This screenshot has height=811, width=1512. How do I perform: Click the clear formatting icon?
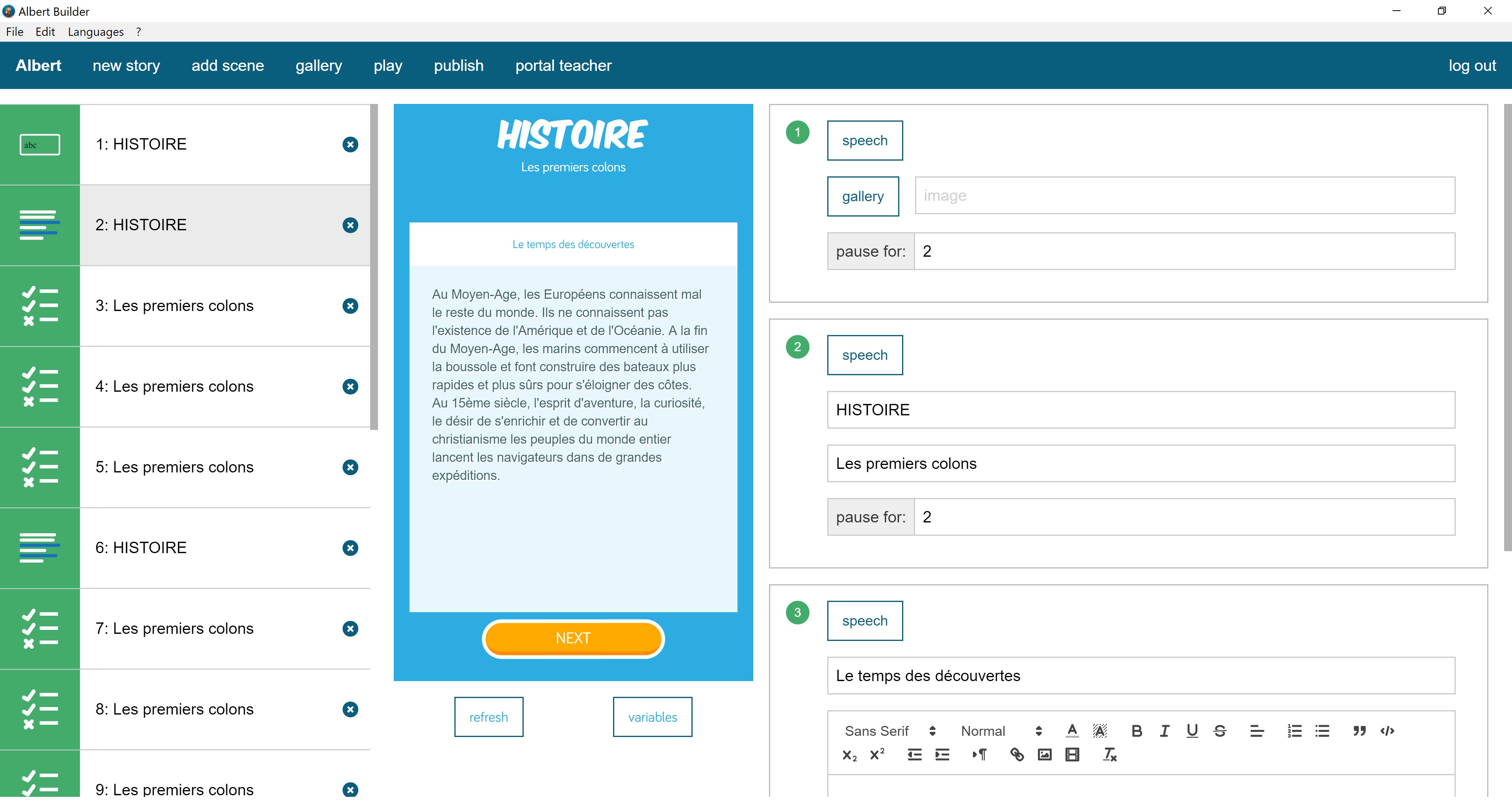click(x=1109, y=755)
